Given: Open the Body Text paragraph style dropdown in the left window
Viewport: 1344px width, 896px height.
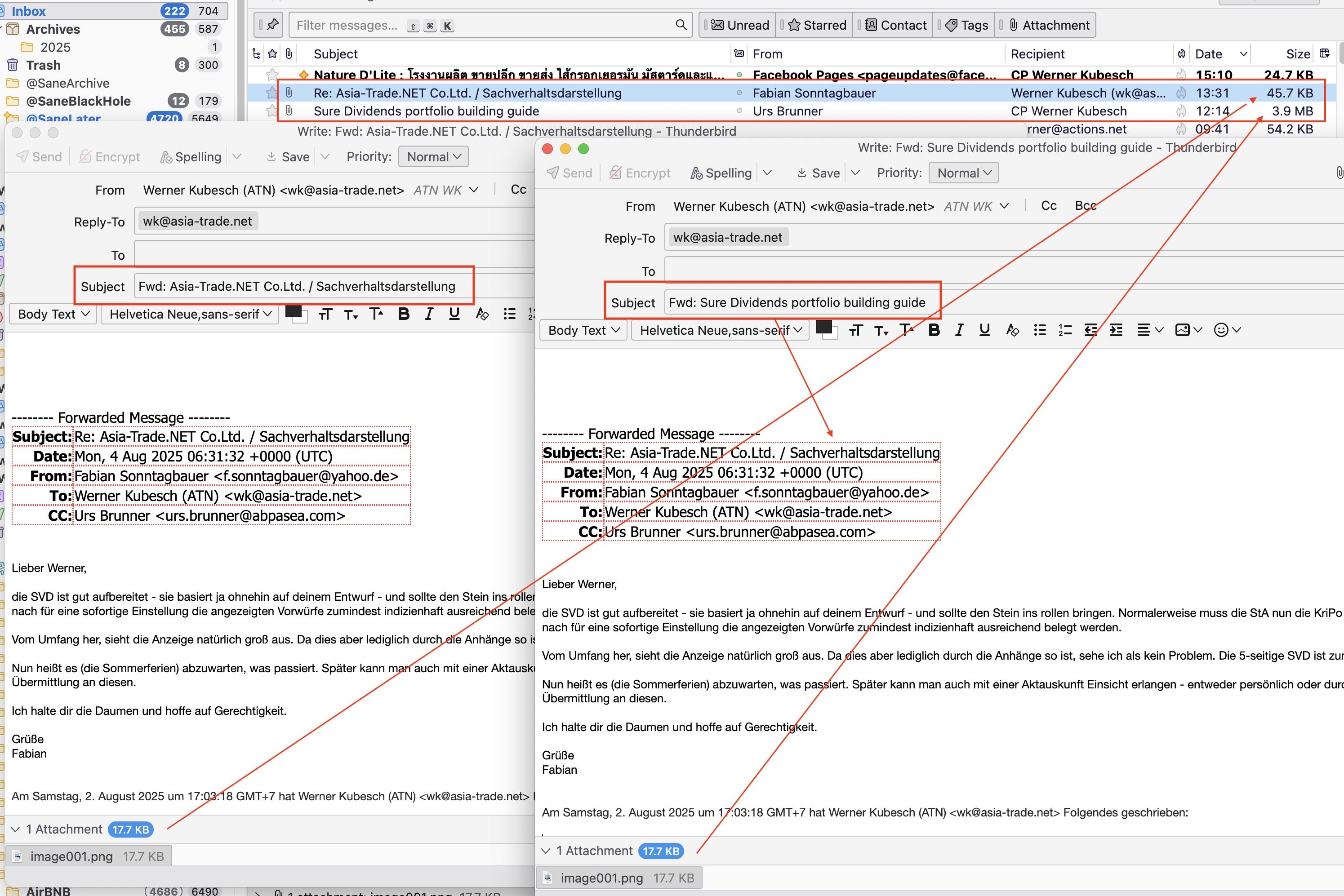Looking at the screenshot, I should click(x=53, y=314).
